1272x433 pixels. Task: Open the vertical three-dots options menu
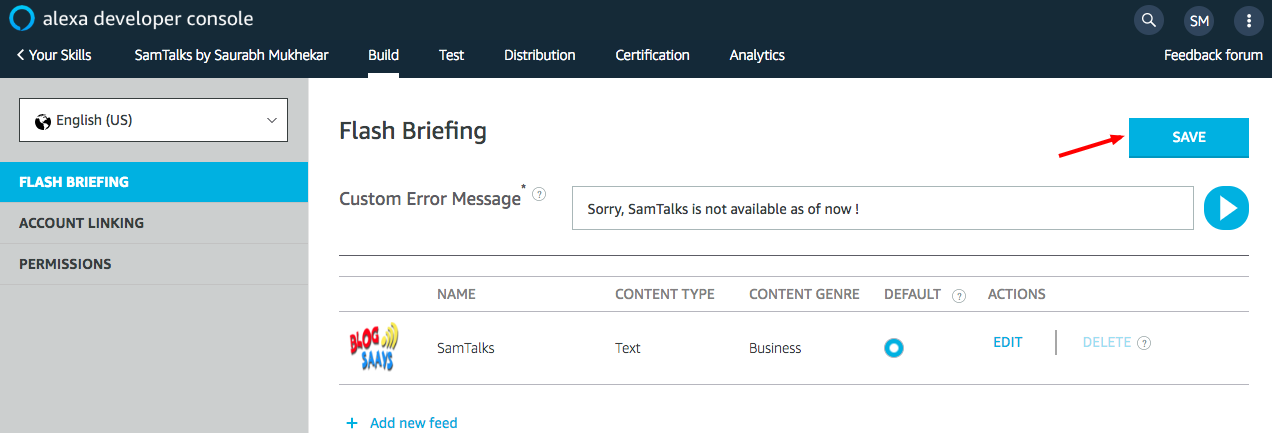point(1248,19)
